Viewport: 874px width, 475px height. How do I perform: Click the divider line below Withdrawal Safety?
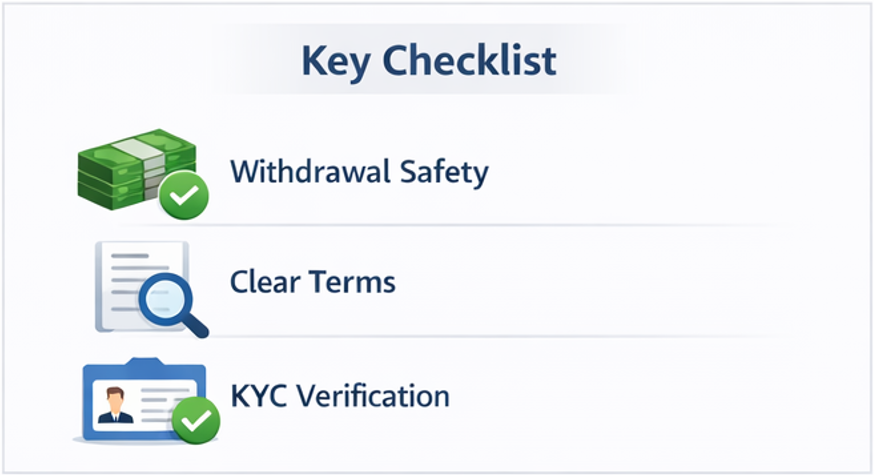(x=500, y=225)
